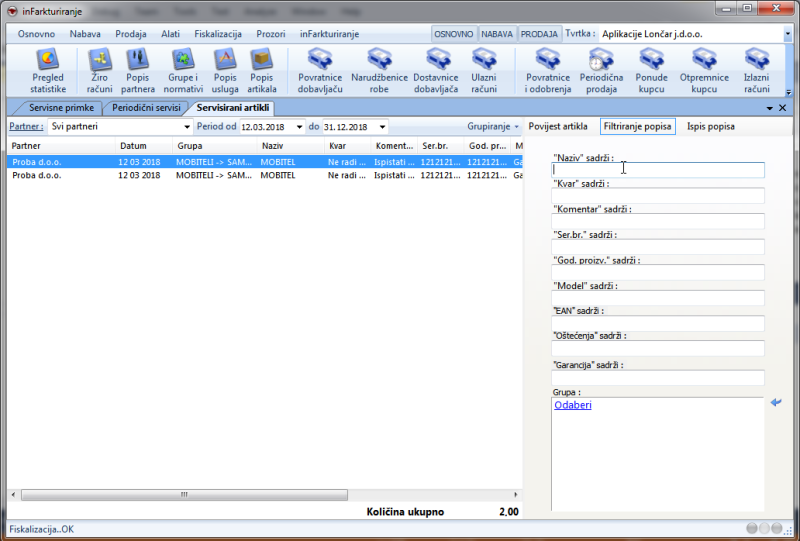
Task: Open Periodična prodaja icon
Action: click(601, 71)
